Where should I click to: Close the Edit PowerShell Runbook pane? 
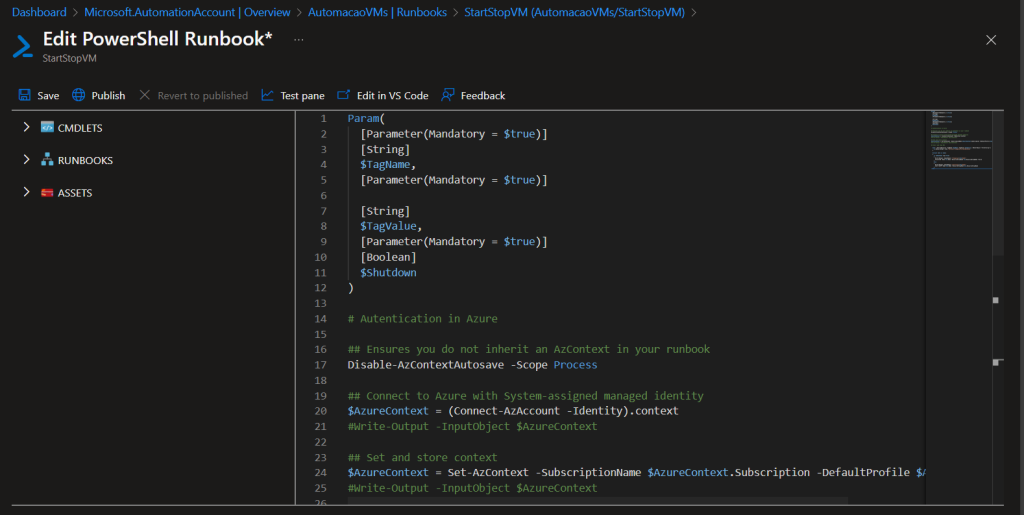991,40
